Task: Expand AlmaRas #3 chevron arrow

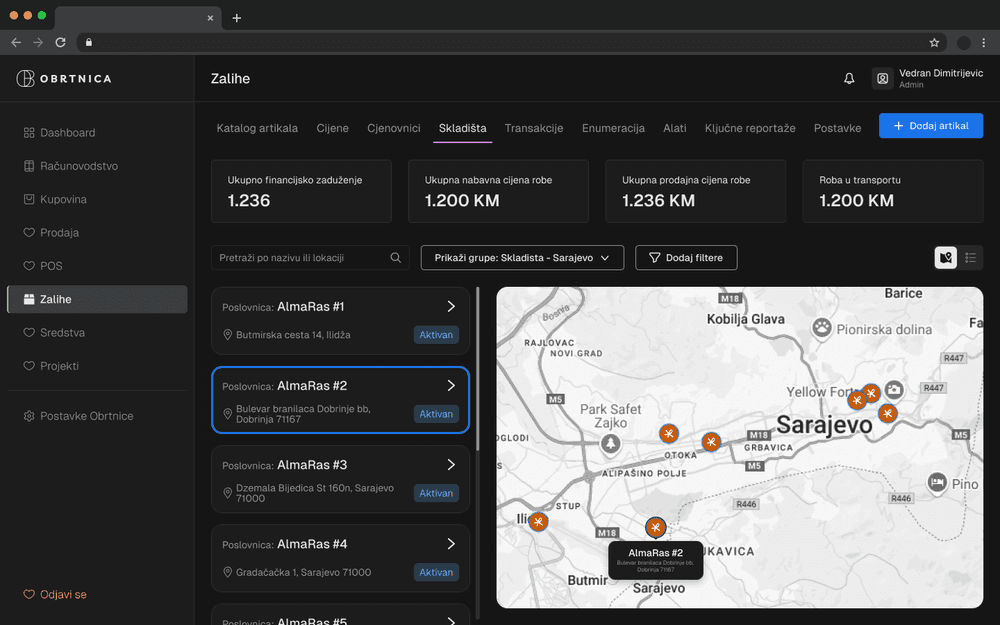Action: pos(451,465)
